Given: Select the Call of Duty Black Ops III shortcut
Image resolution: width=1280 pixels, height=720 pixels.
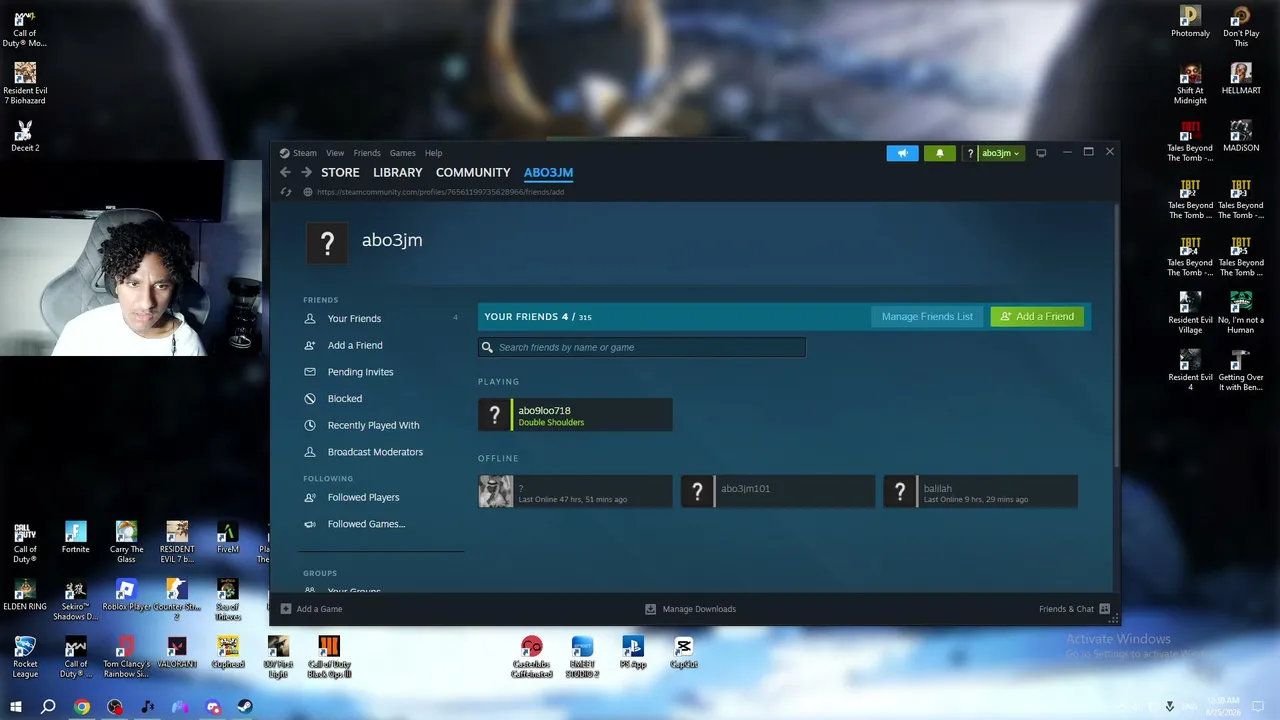Looking at the screenshot, I should click(x=329, y=656).
